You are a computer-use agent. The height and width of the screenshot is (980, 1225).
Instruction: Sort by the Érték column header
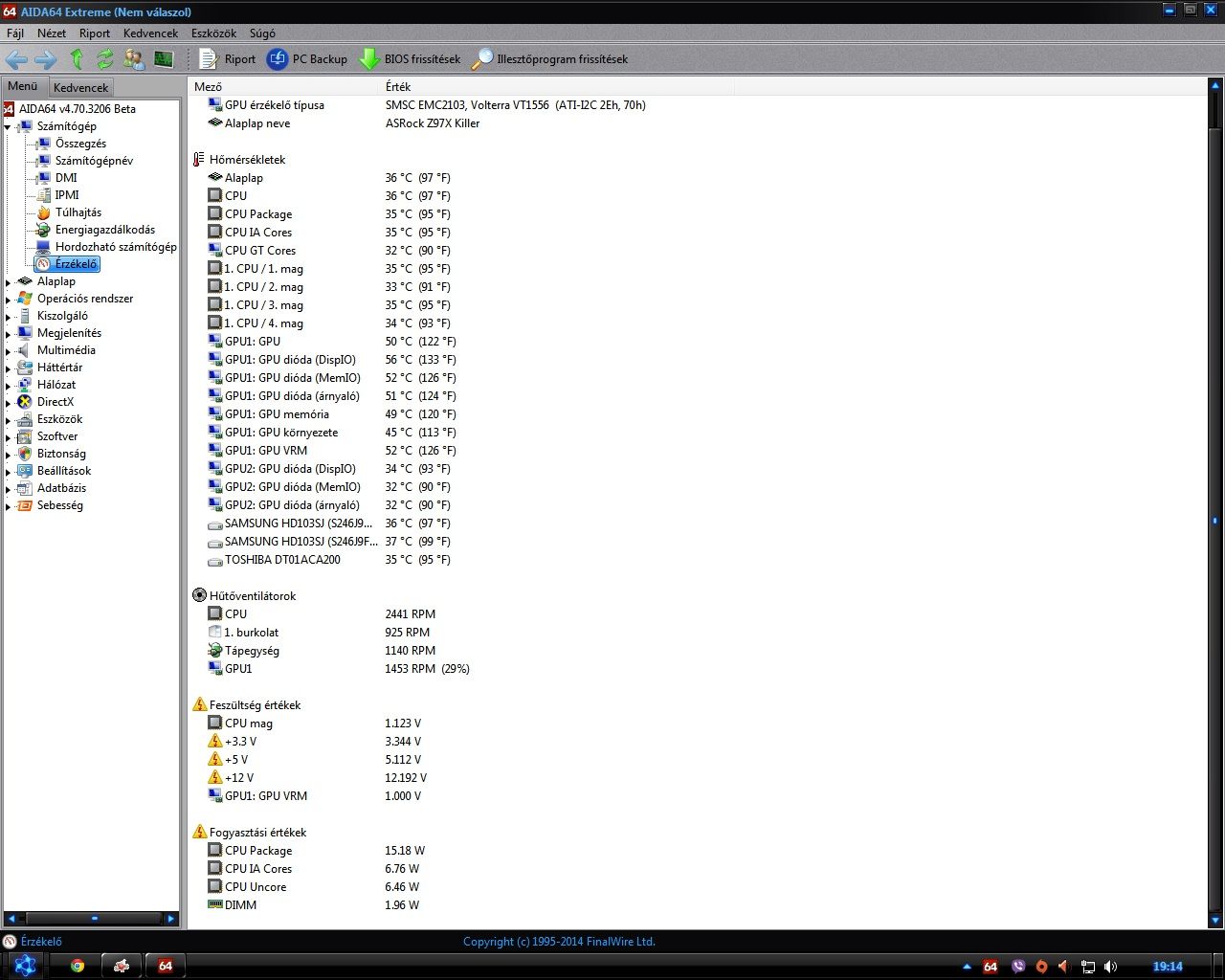click(557, 86)
